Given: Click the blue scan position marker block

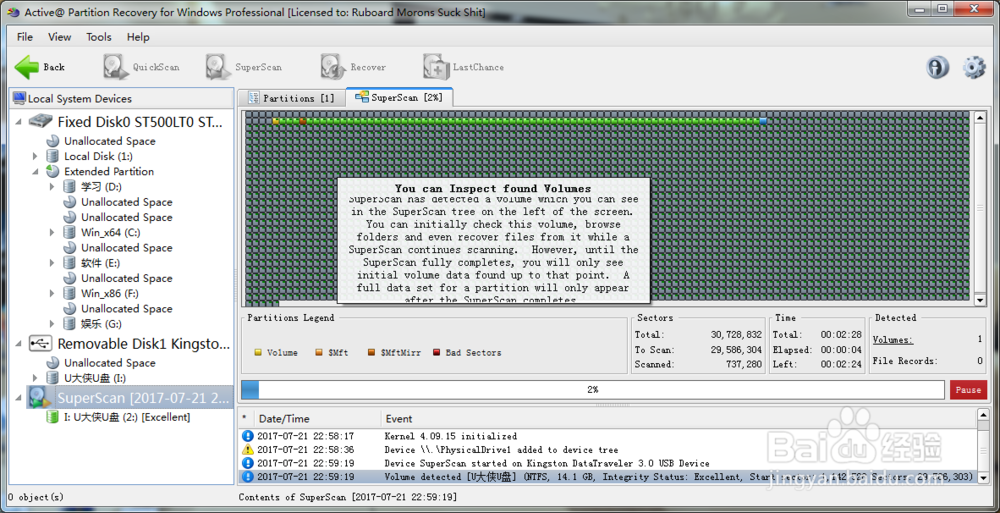Looking at the screenshot, I should click(763, 120).
